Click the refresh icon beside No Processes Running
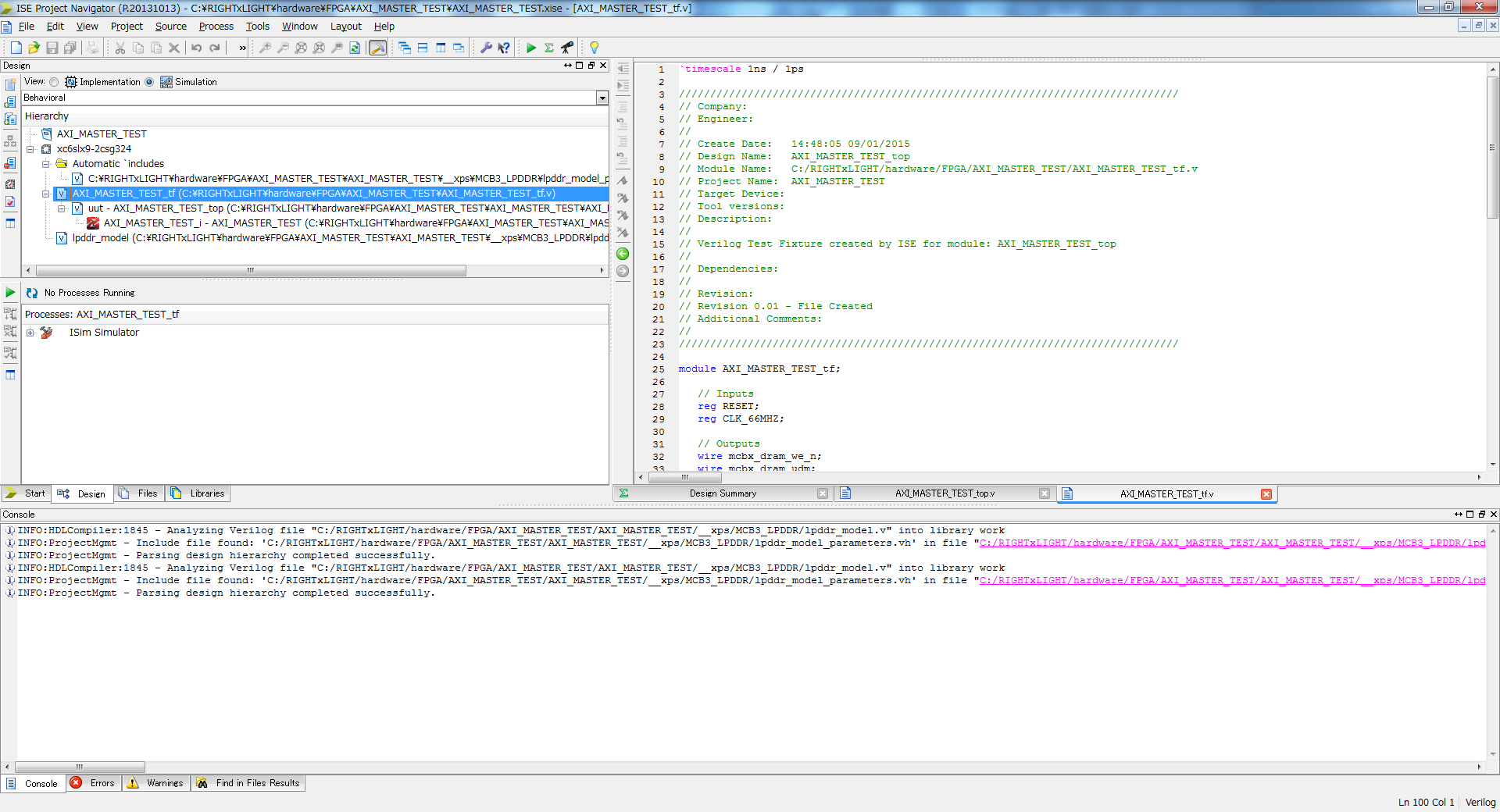The image size is (1500, 812). tap(32, 293)
